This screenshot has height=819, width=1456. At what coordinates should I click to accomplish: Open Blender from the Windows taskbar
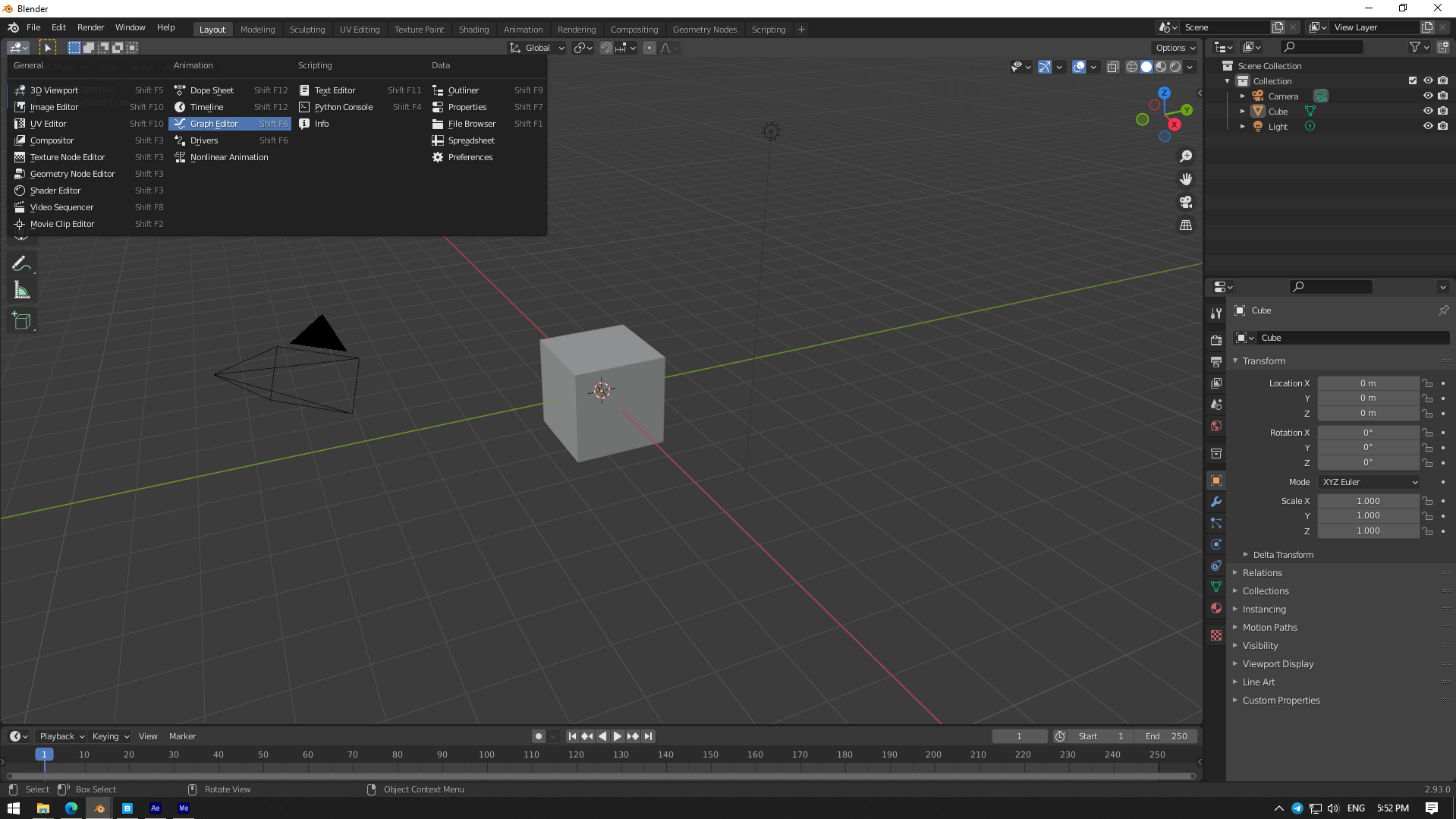point(99,808)
